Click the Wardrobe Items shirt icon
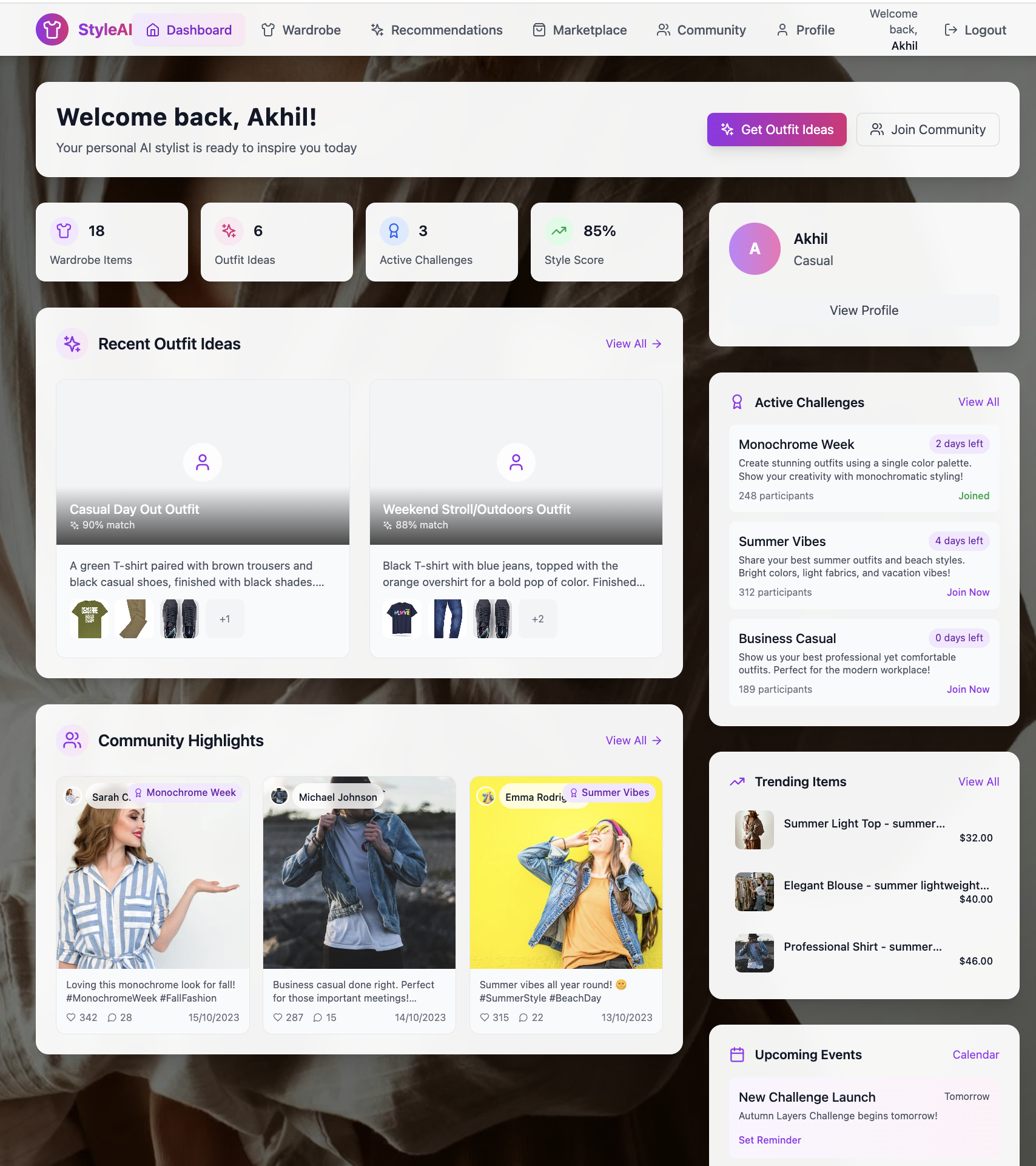This screenshot has width=1036, height=1166. pyautogui.click(x=64, y=231)
